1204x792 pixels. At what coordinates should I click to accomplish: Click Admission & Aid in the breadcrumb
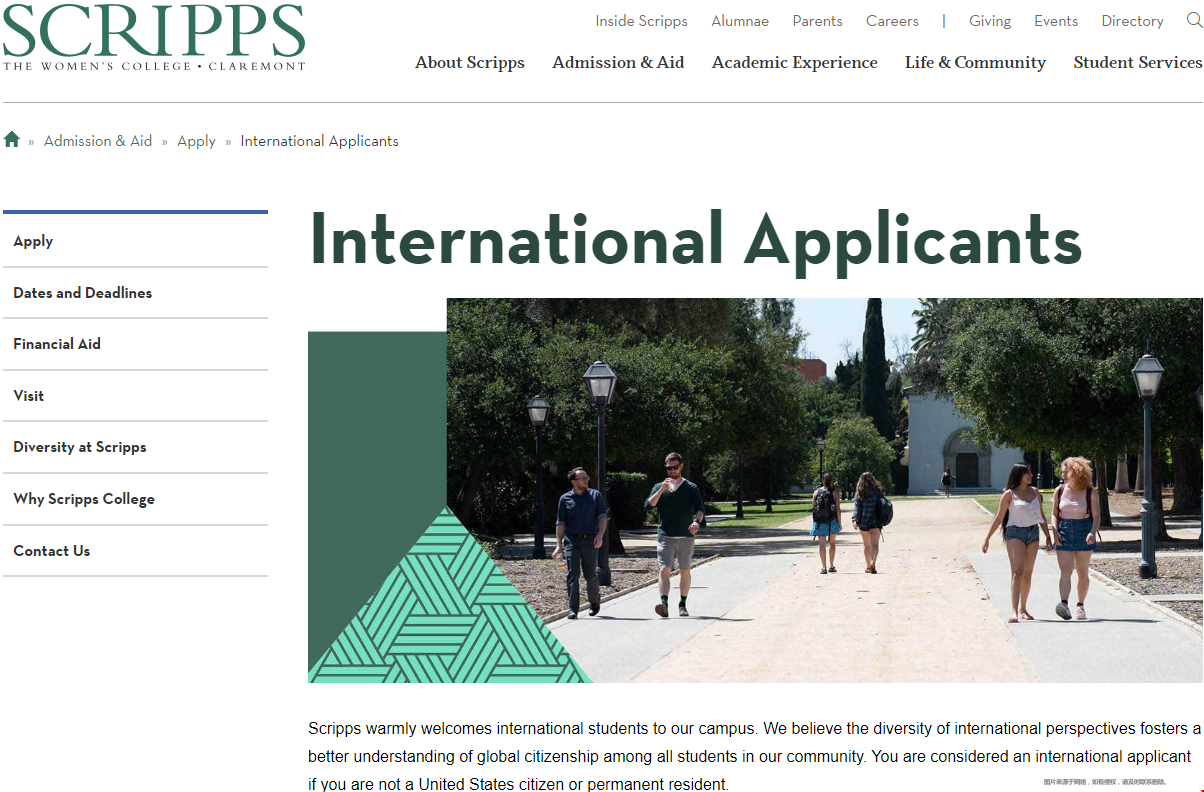tap(98, 141)
